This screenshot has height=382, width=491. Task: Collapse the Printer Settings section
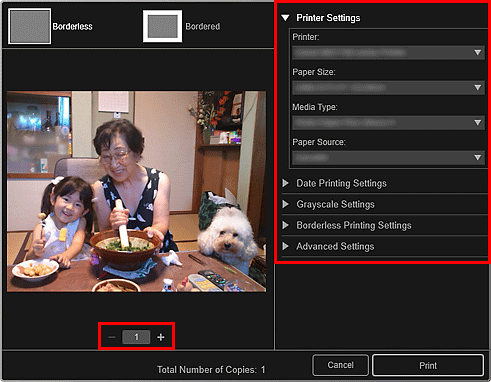[x=285, y=18]
